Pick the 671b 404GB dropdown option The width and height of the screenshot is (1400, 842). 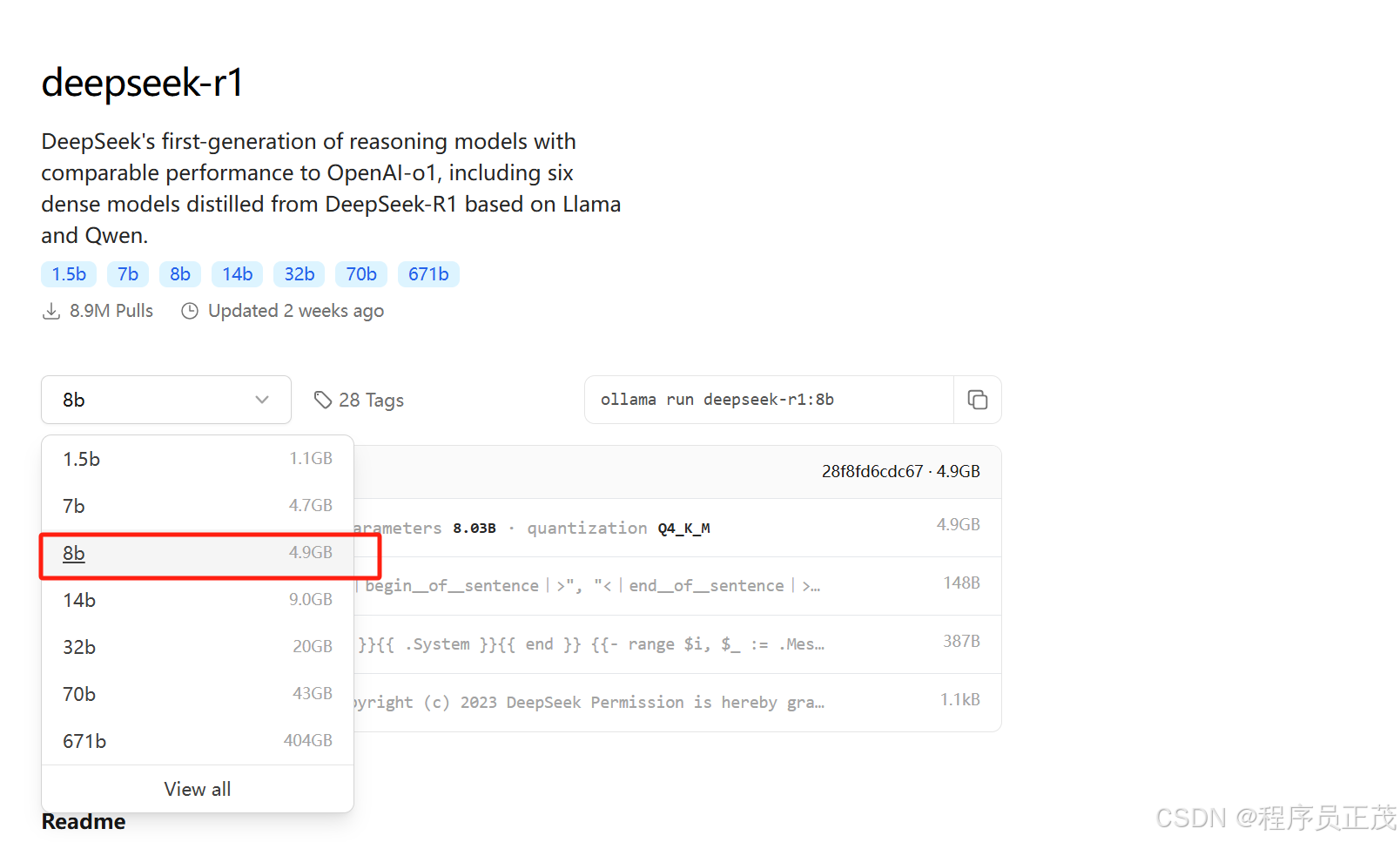click(x=198, y=741)
